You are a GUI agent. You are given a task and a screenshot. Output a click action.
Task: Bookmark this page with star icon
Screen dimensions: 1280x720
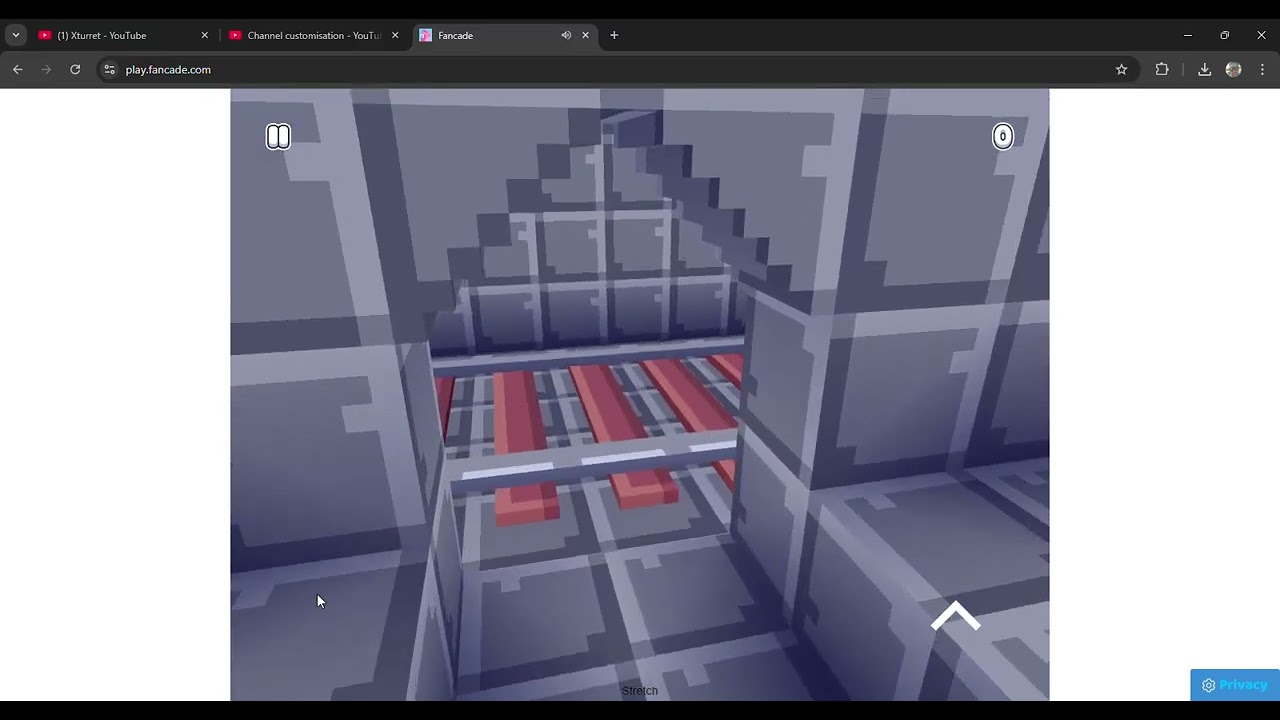1121,69
